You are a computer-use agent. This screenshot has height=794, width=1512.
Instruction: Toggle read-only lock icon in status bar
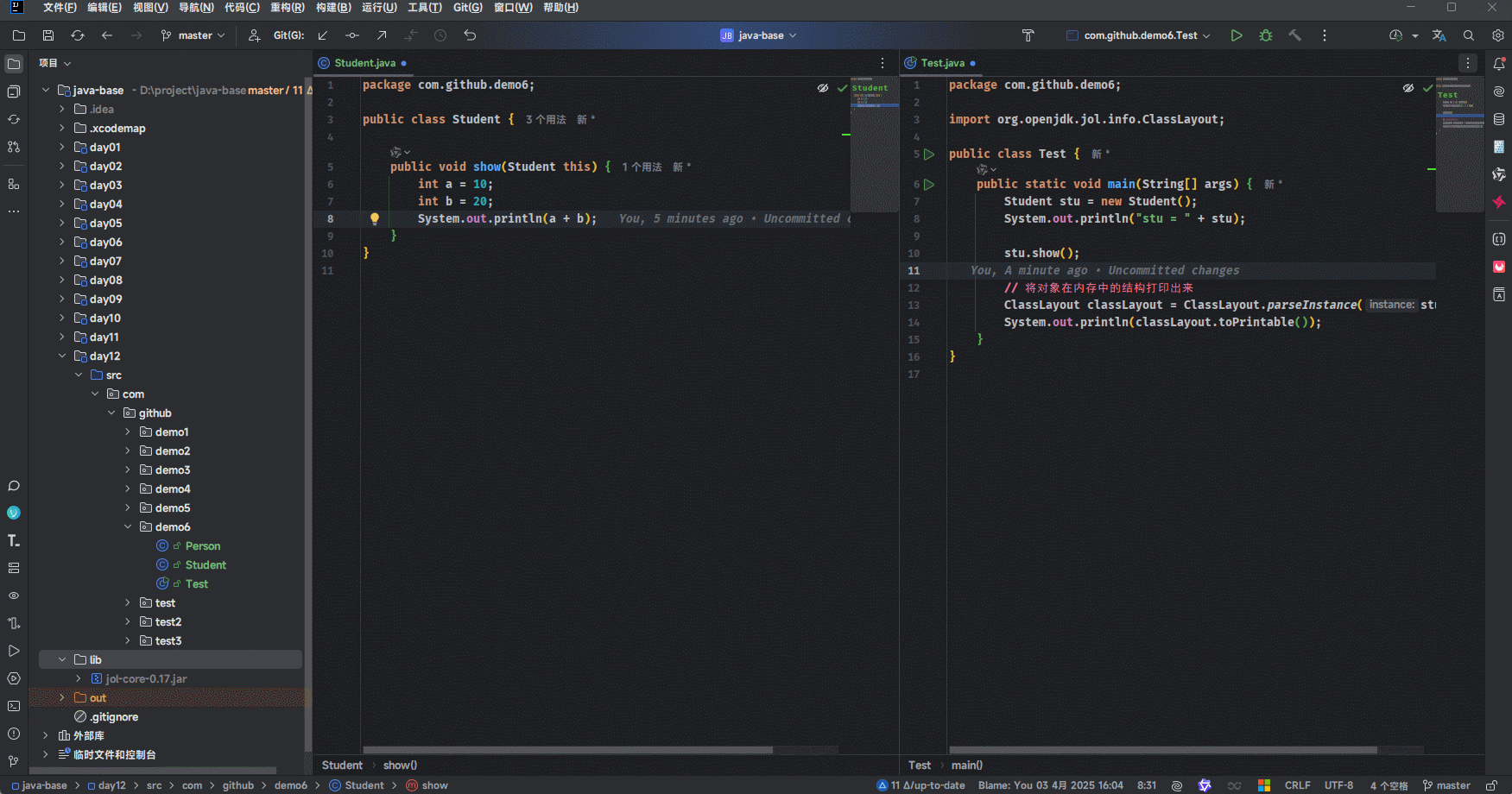pos(1491,785)
